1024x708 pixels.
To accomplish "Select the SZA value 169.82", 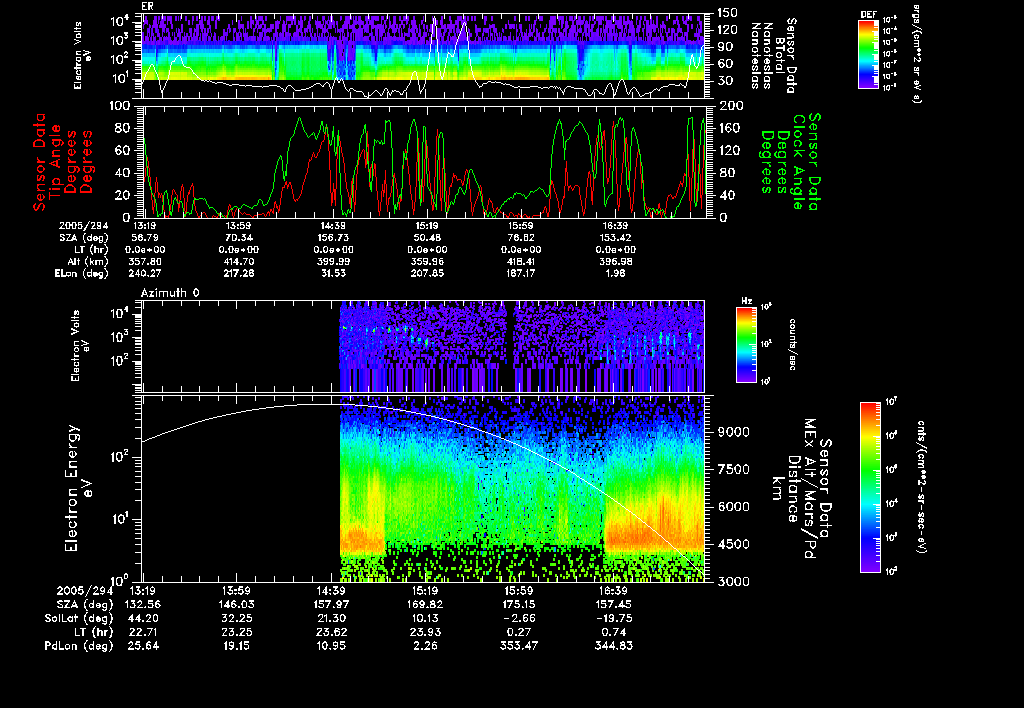I will click(425, 604).
